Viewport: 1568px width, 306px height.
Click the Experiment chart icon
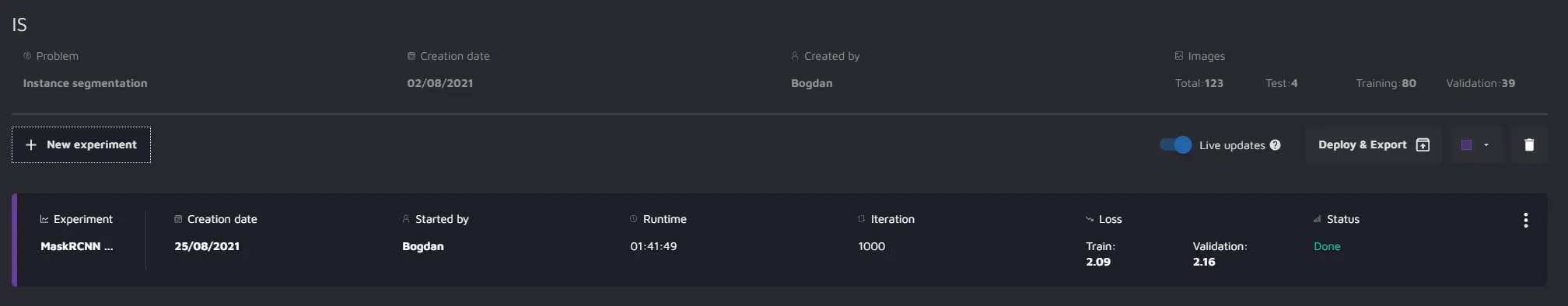[44, 220]
